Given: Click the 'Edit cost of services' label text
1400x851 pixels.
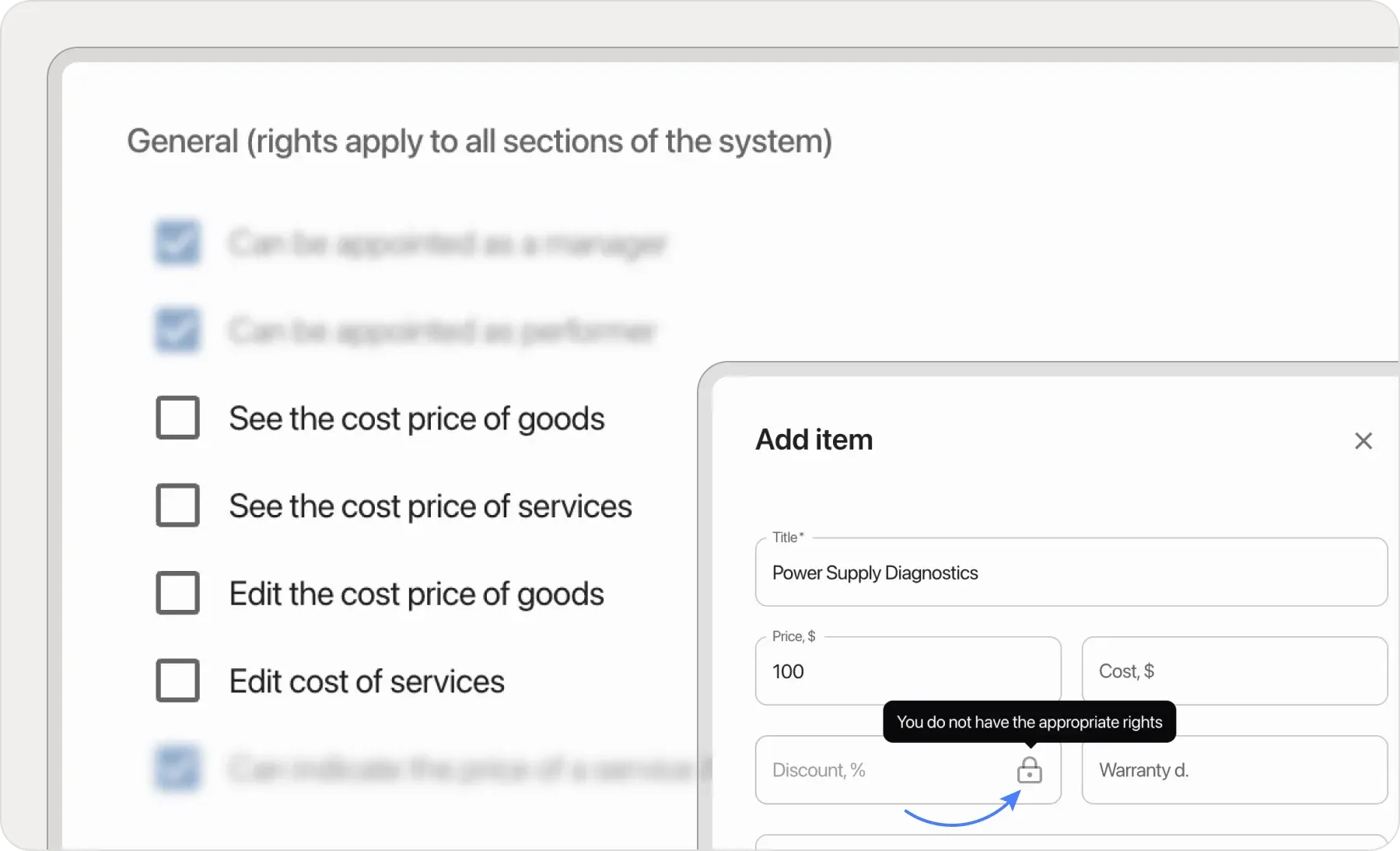Looking at the screenshot, I should point(366,681).
